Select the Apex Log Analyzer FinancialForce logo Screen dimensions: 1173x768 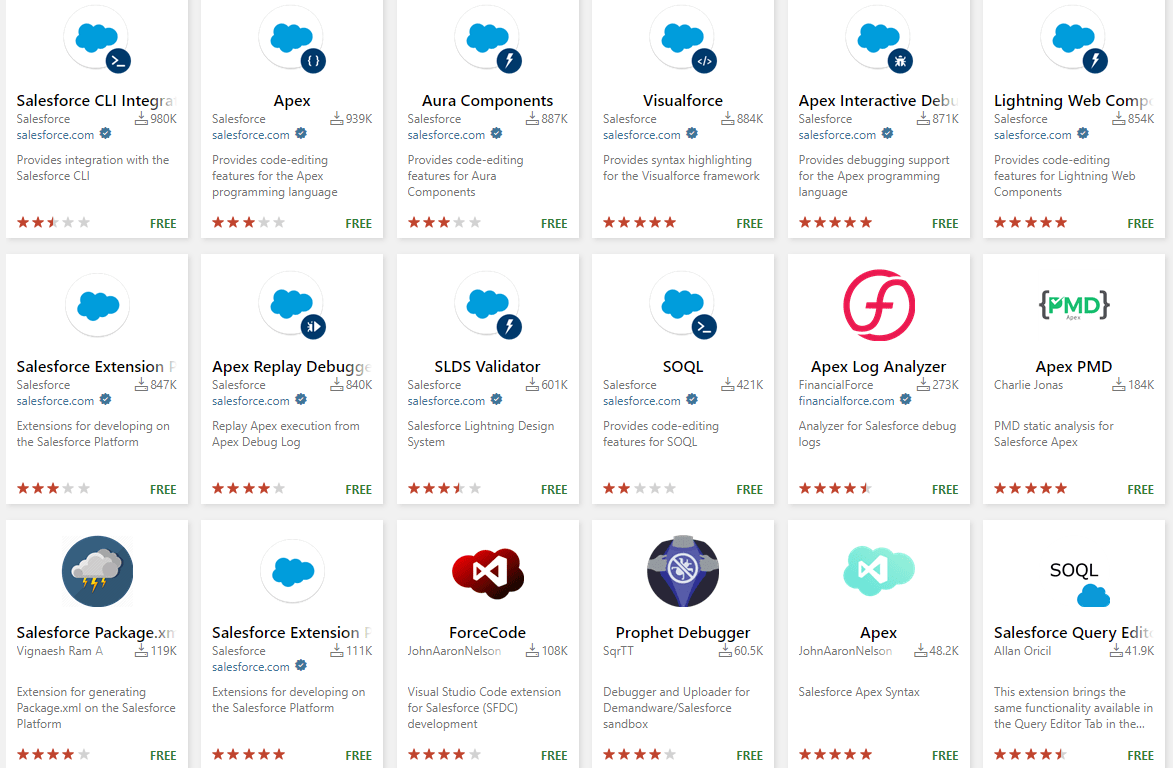coord(878,305)
